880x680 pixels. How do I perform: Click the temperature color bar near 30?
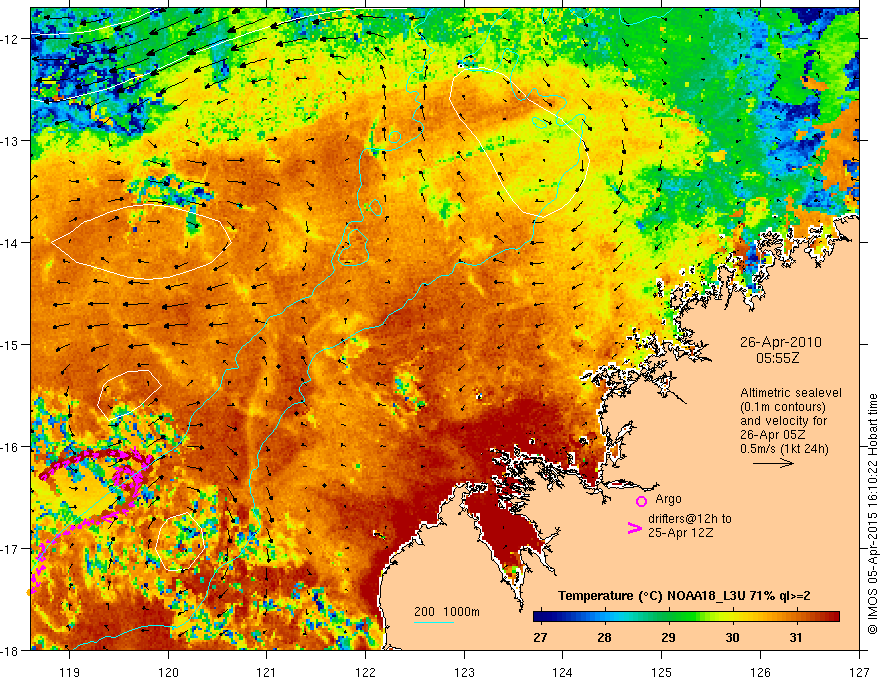point(732,617)
